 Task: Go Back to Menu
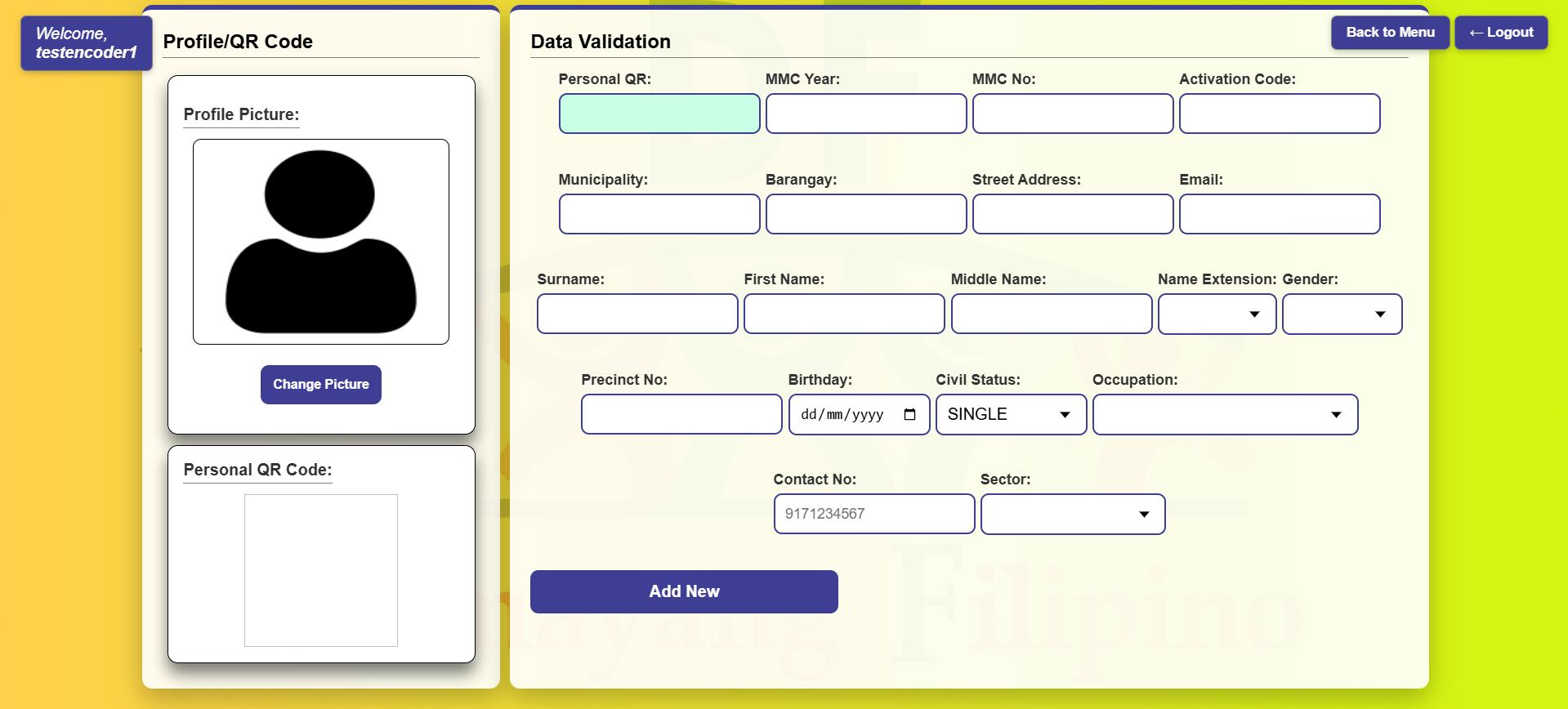(1390, 33)
